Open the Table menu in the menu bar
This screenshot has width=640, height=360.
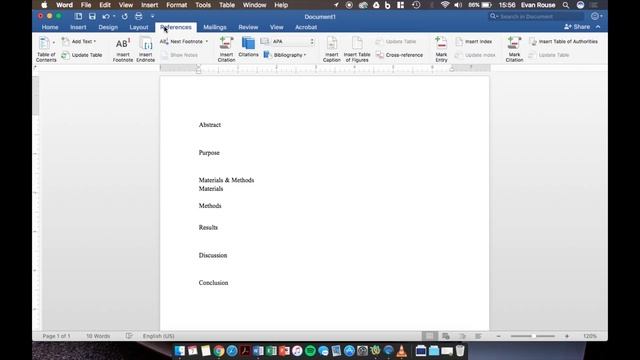coord(227,5)
